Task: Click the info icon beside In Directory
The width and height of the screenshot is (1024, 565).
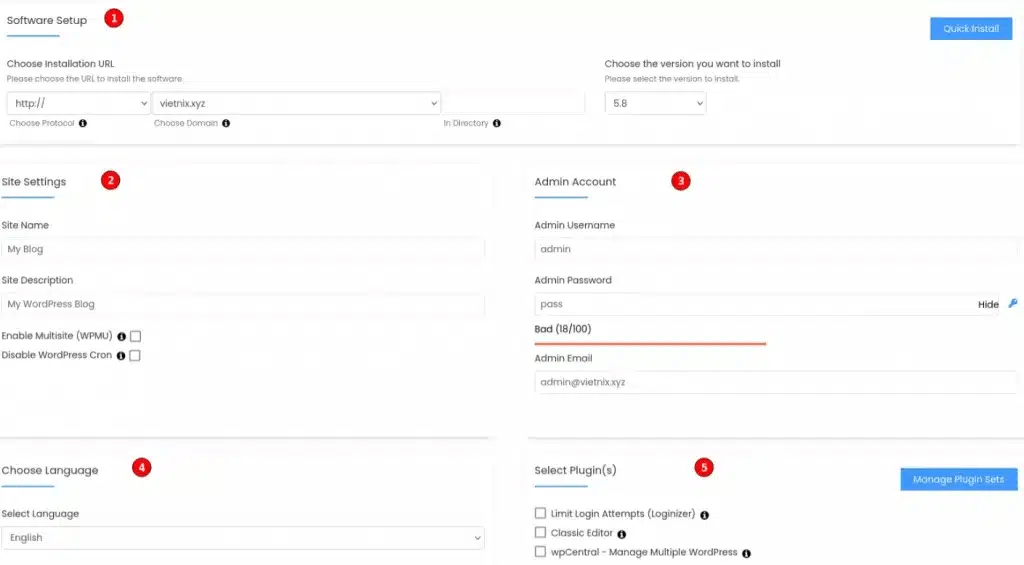Action: click(x=497, y=124)
